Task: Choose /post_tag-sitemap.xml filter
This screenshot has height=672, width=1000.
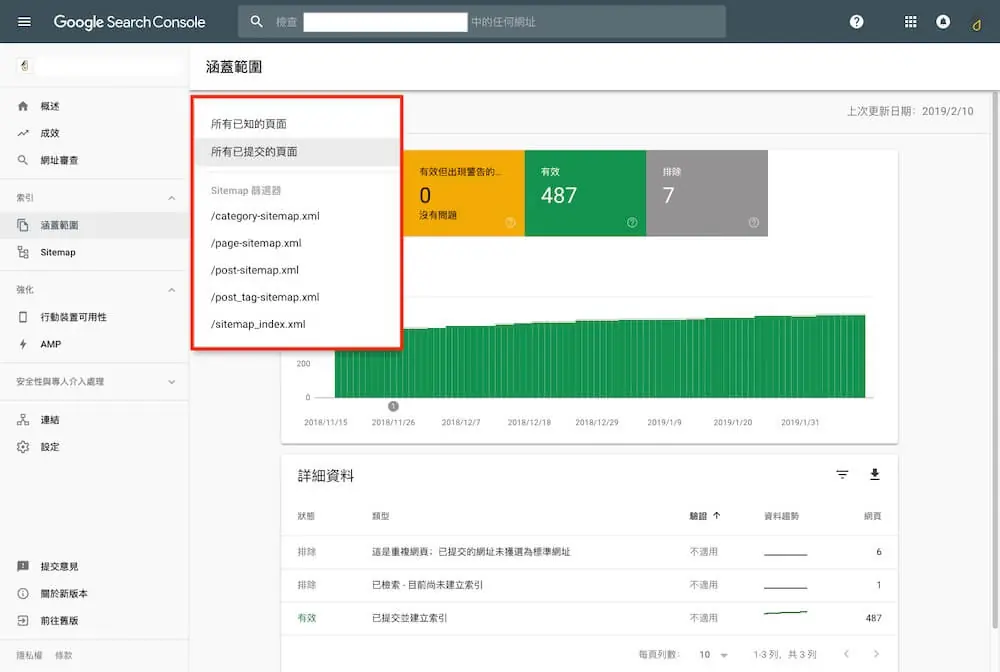Action: (297, 297)
